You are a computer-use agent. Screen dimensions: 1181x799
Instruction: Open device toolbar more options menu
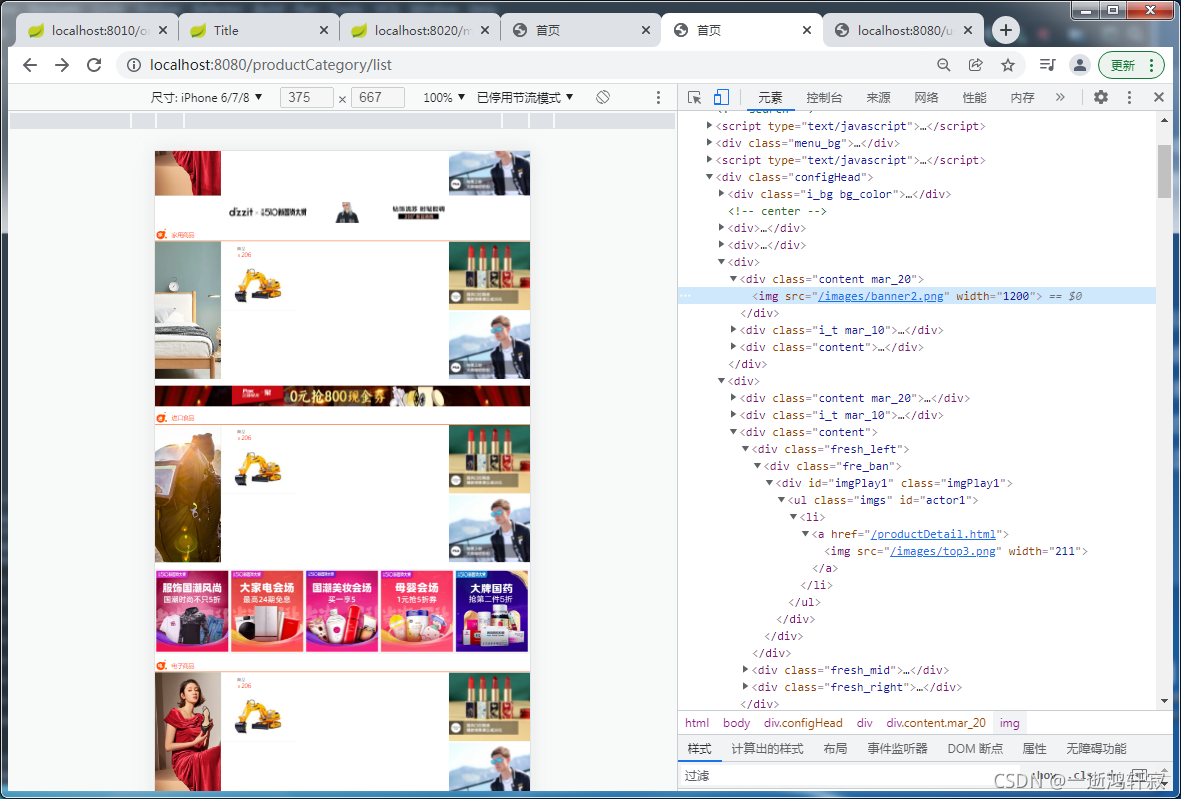click(x=658, y=97)
